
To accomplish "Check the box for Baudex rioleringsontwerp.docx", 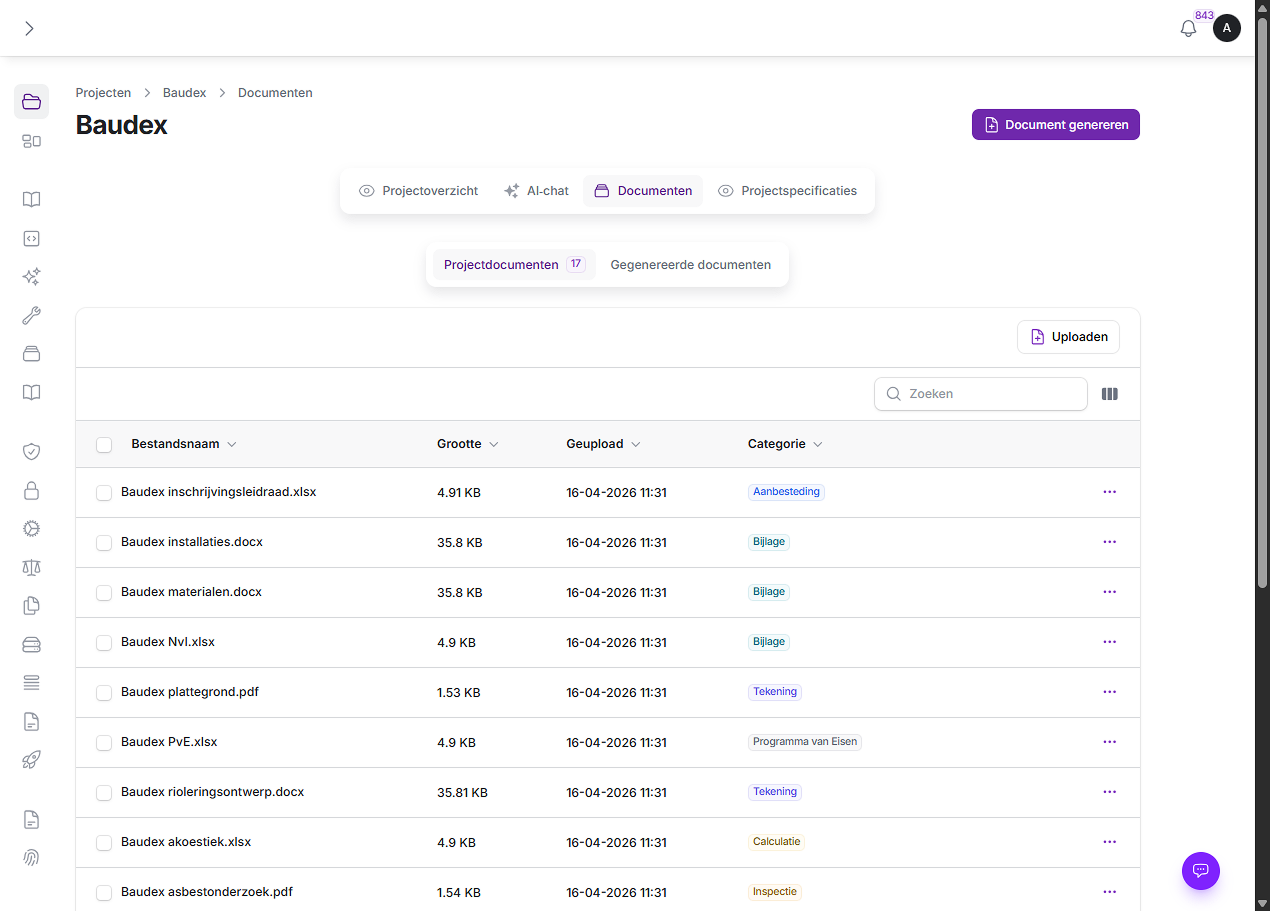I will click(104, 793).
